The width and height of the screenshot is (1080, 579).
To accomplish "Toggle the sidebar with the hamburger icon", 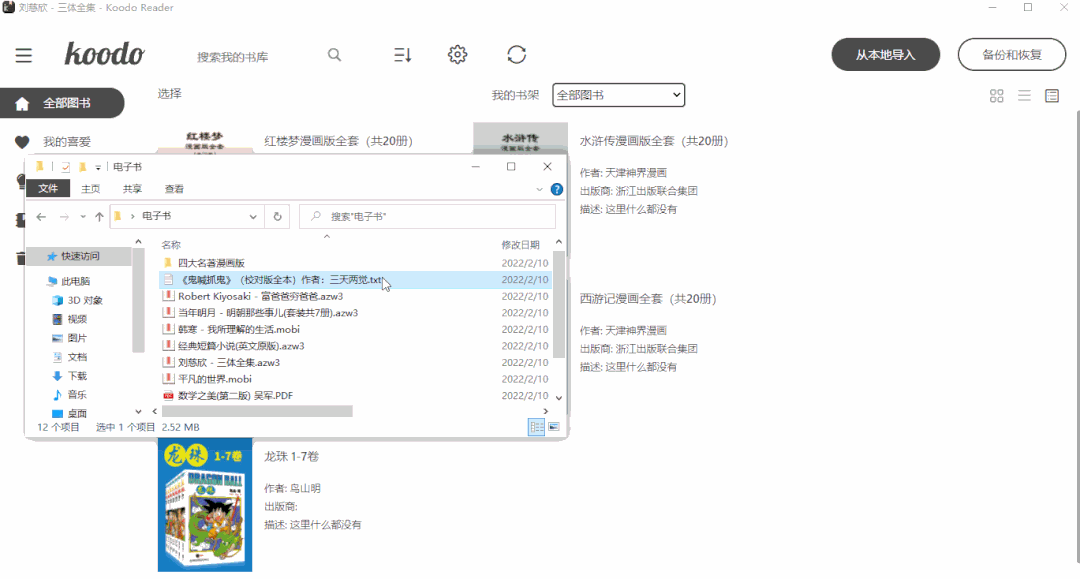I will click(24, 55).
